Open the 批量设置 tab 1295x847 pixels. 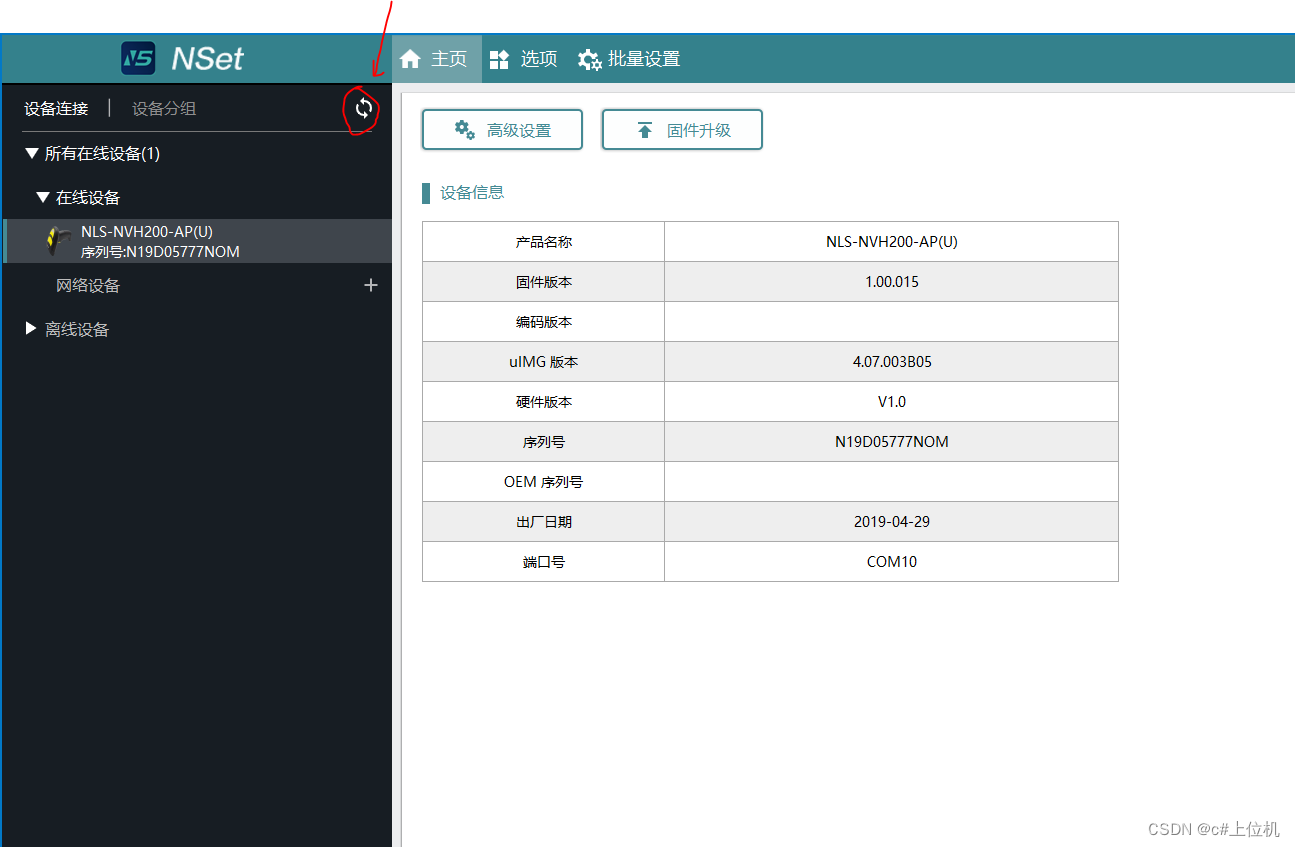629,59
